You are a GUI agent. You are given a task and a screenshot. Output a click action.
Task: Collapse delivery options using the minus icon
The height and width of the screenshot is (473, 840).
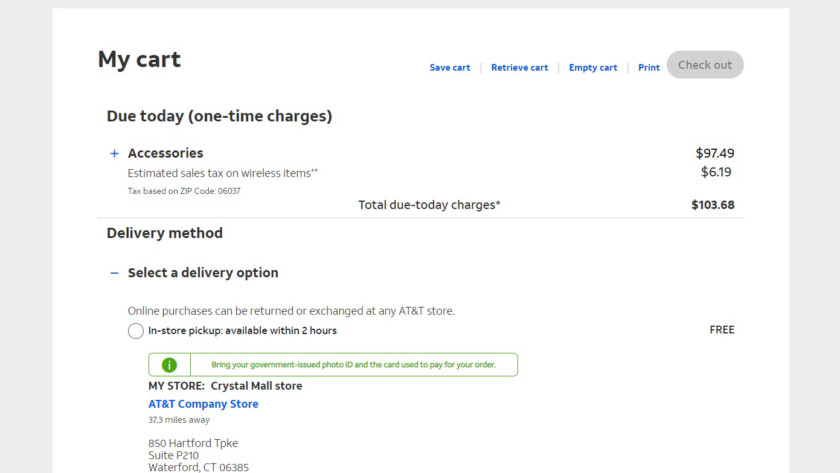tap(114, 273)
